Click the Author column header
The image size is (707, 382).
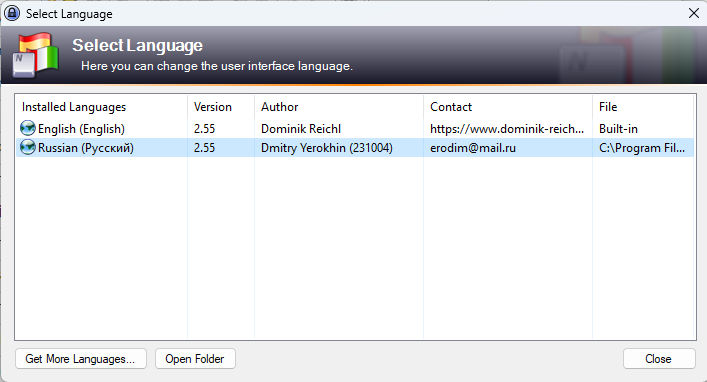[339, 107]
